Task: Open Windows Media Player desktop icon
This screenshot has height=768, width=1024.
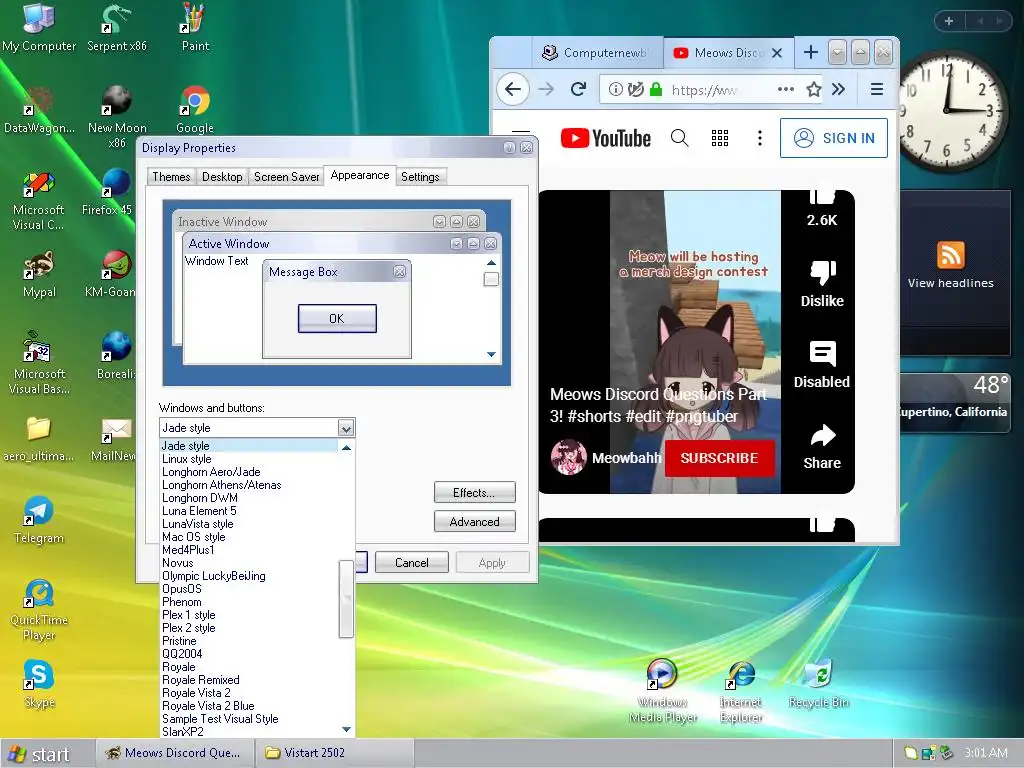Action: tap(662, 691)
